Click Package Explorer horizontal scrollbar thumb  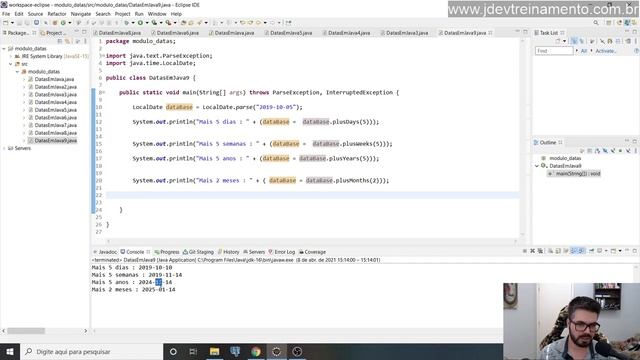click(26, 331)
